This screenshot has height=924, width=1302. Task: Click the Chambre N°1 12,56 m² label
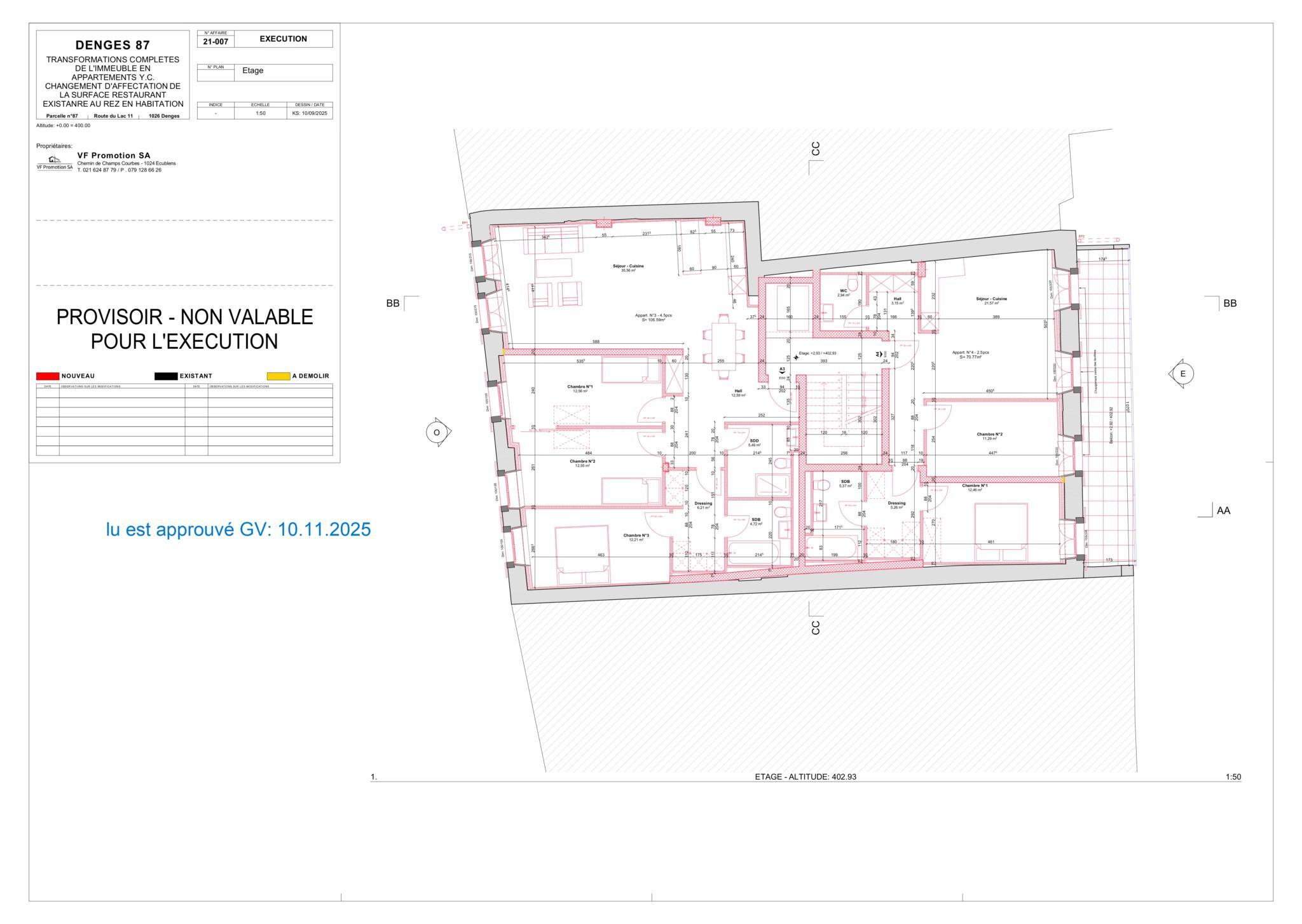click(x=580, y=388)
